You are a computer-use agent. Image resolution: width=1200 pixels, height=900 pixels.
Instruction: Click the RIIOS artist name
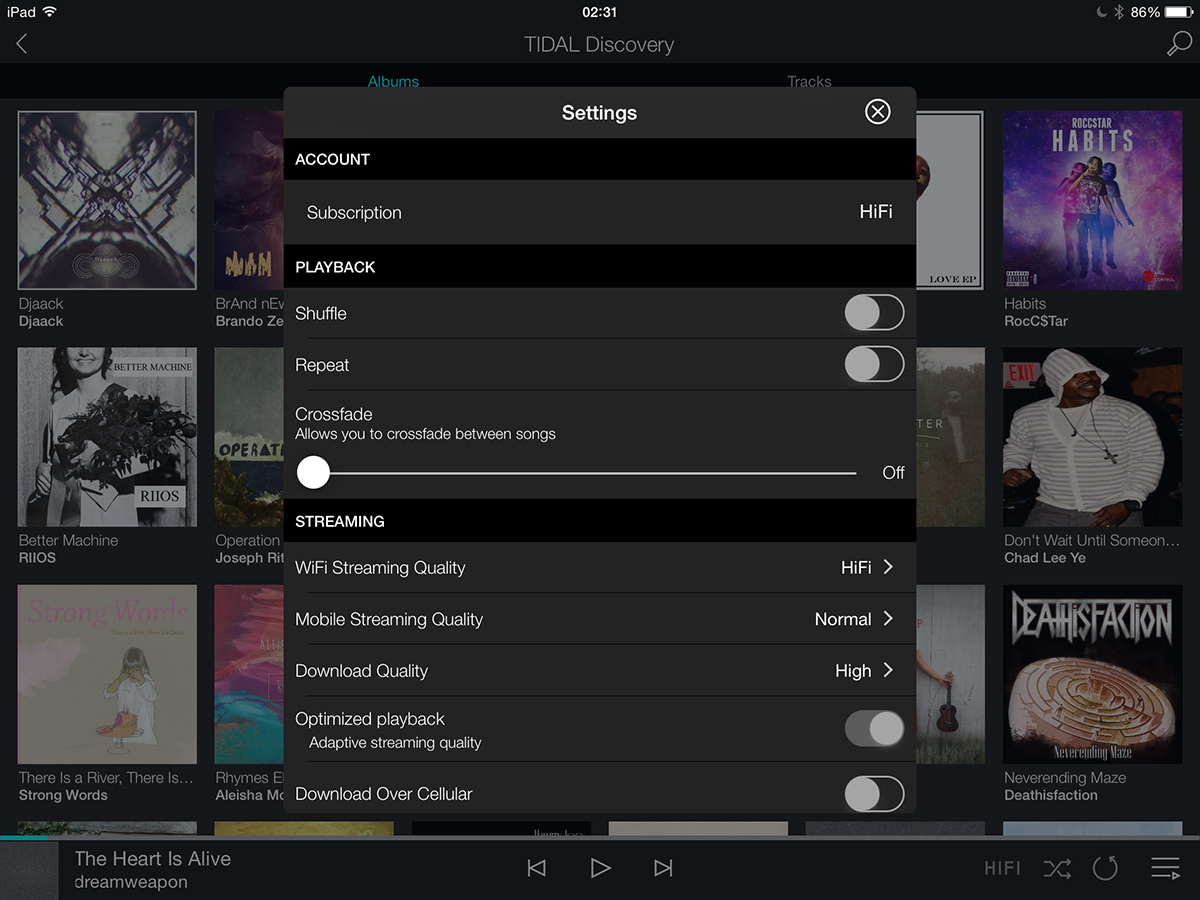37,558
